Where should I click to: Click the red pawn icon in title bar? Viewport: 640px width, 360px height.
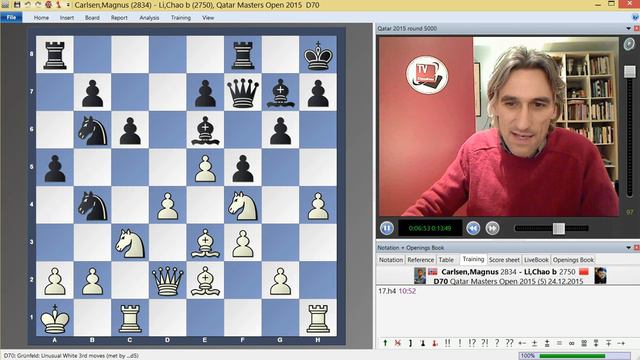pyautogui.click(x=58, y=4)
